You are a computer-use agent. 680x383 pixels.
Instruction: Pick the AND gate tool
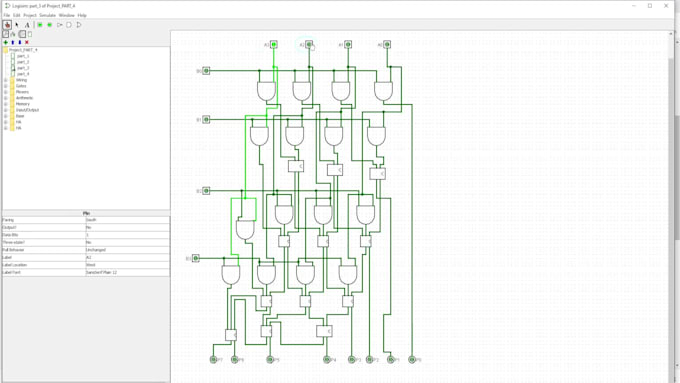(69, 25)
